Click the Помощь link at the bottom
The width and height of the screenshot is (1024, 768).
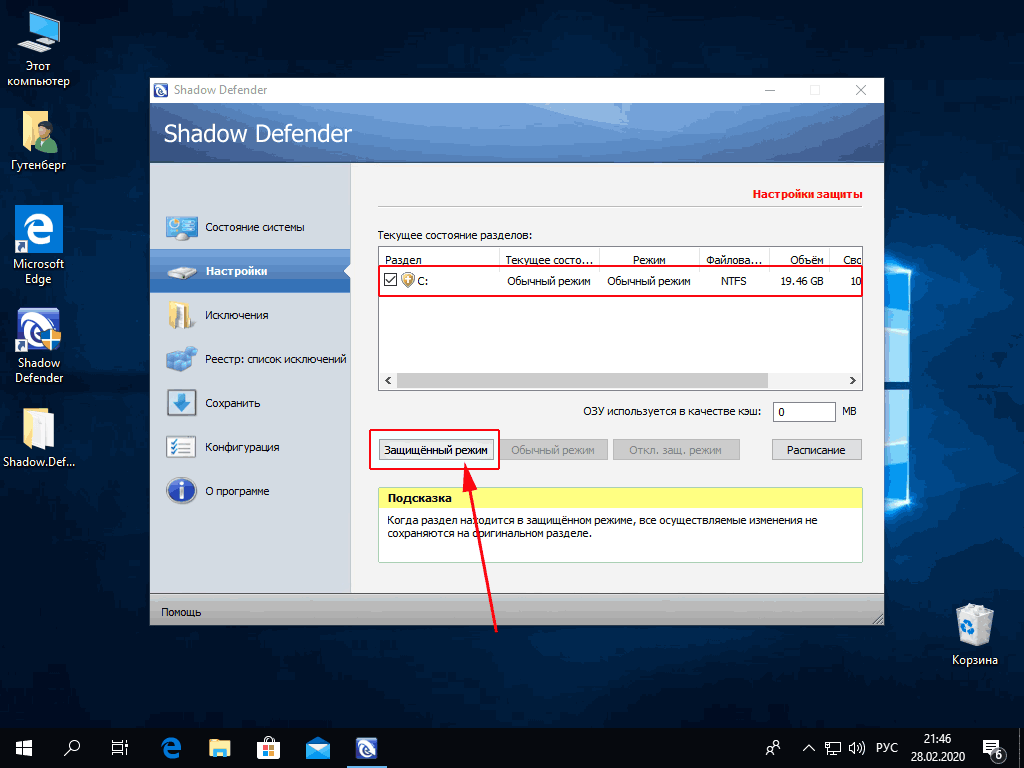181,612
